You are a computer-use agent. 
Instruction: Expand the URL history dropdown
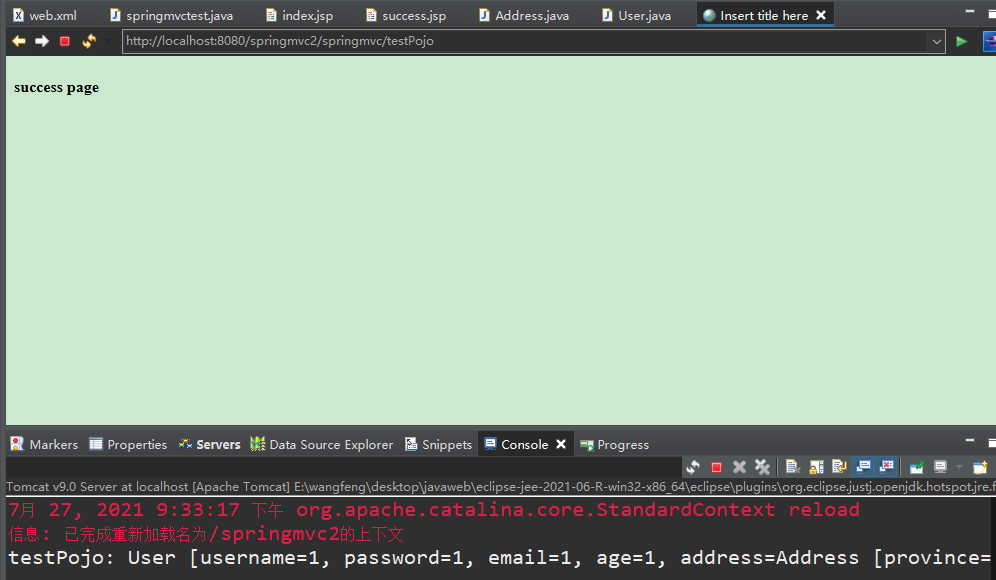coord(936,41)
